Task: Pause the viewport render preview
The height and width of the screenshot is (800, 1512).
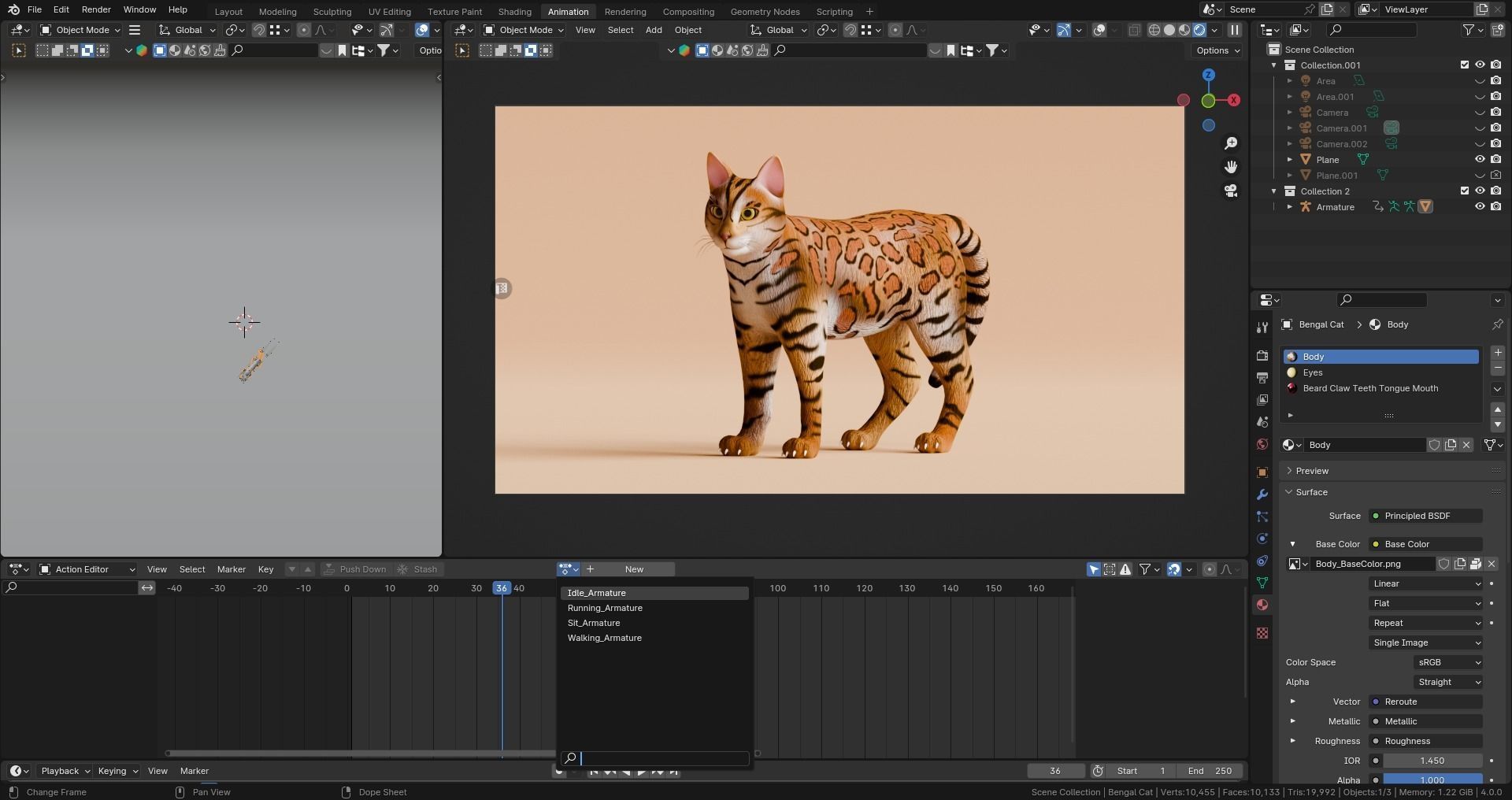Action: [1235, 30]
